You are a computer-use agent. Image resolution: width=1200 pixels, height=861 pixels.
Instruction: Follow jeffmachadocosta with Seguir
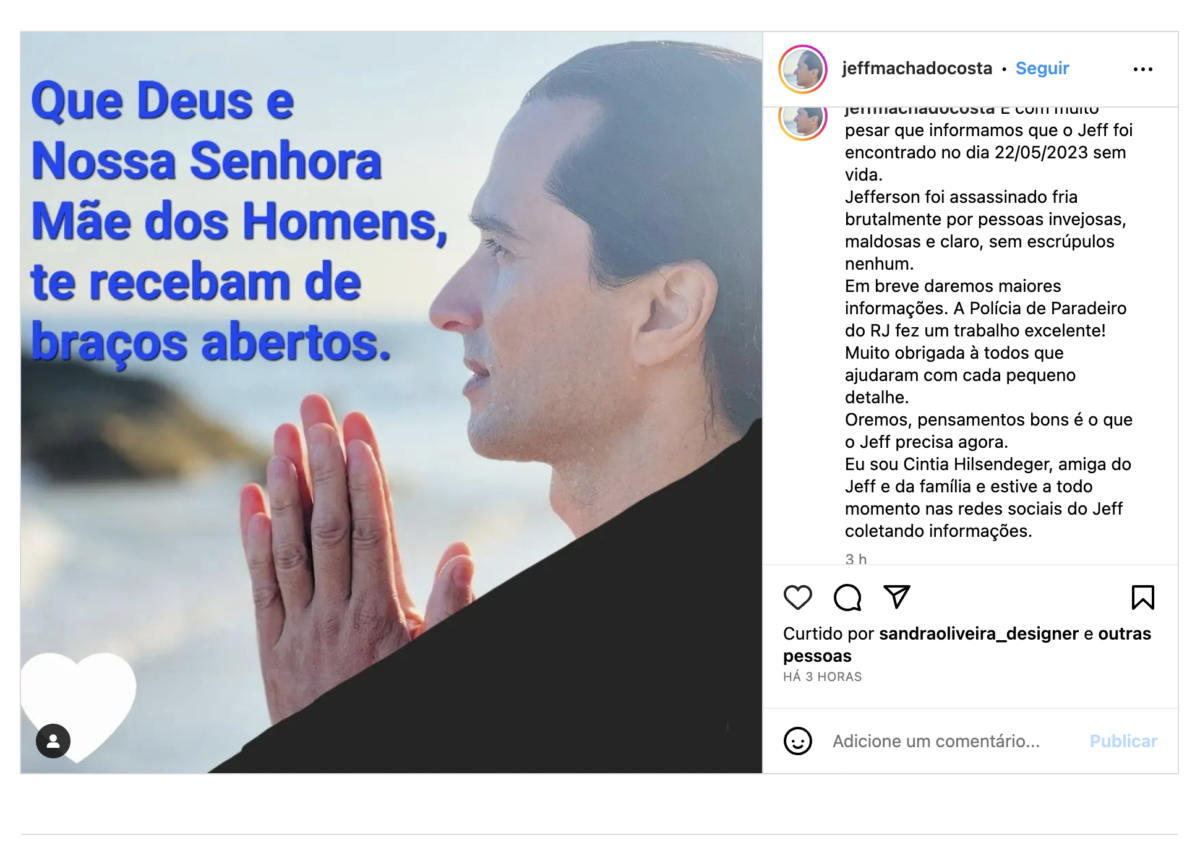pyautogui.click(x=1042, y=69)
